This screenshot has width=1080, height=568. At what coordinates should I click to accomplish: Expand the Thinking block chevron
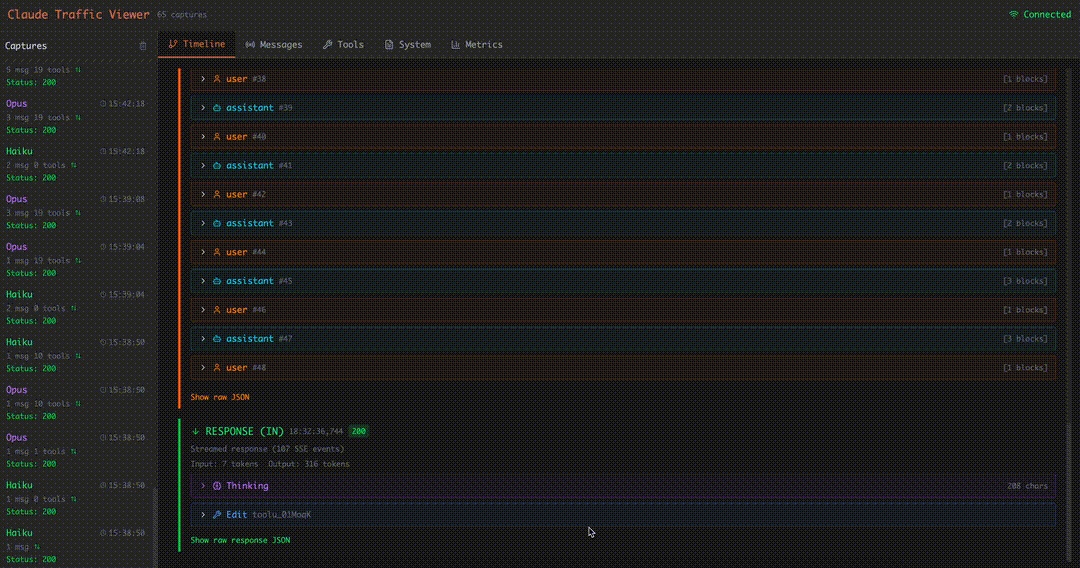(203, 486)
